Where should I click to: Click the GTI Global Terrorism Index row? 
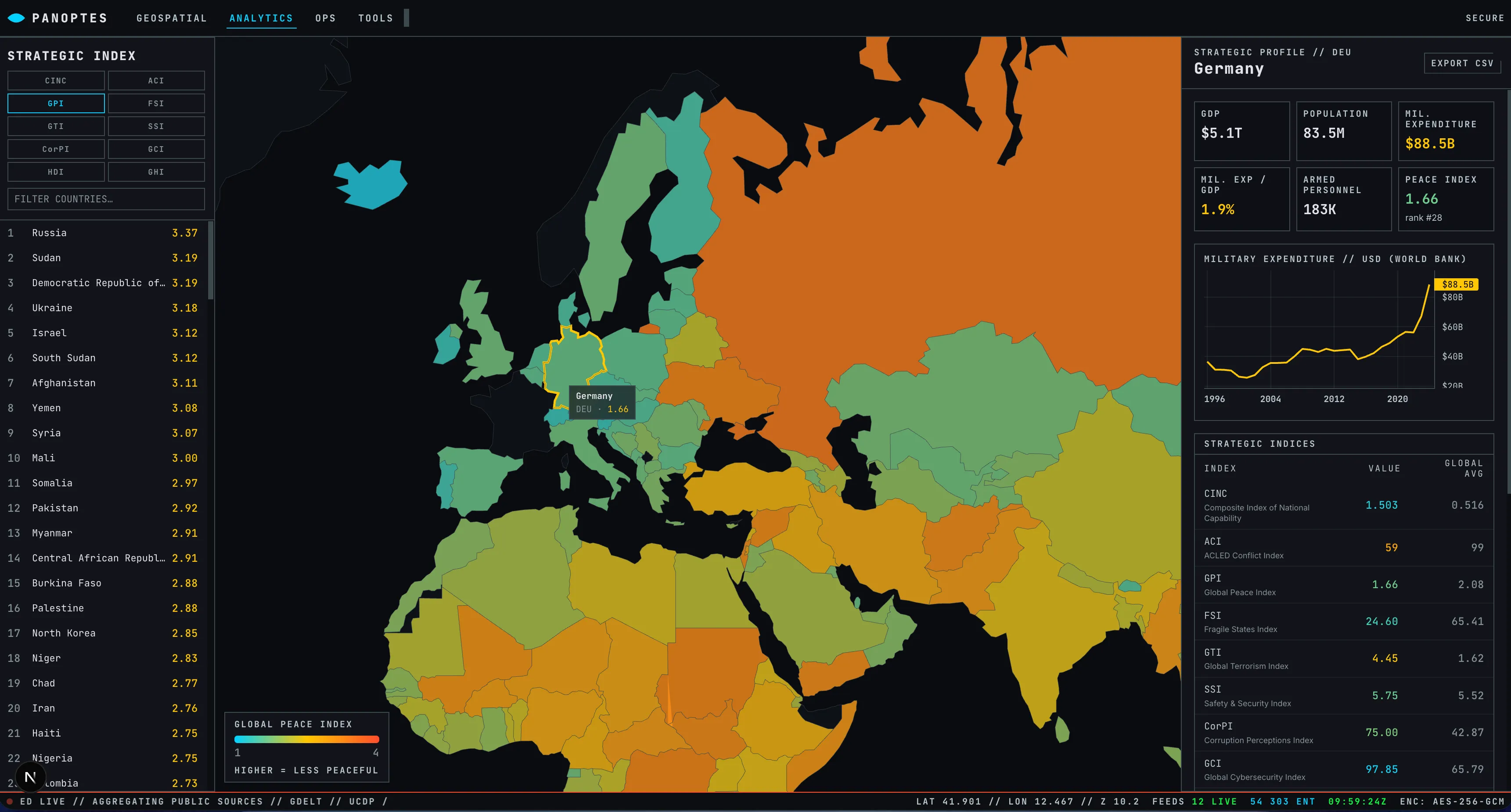[x=1344, y=659]
